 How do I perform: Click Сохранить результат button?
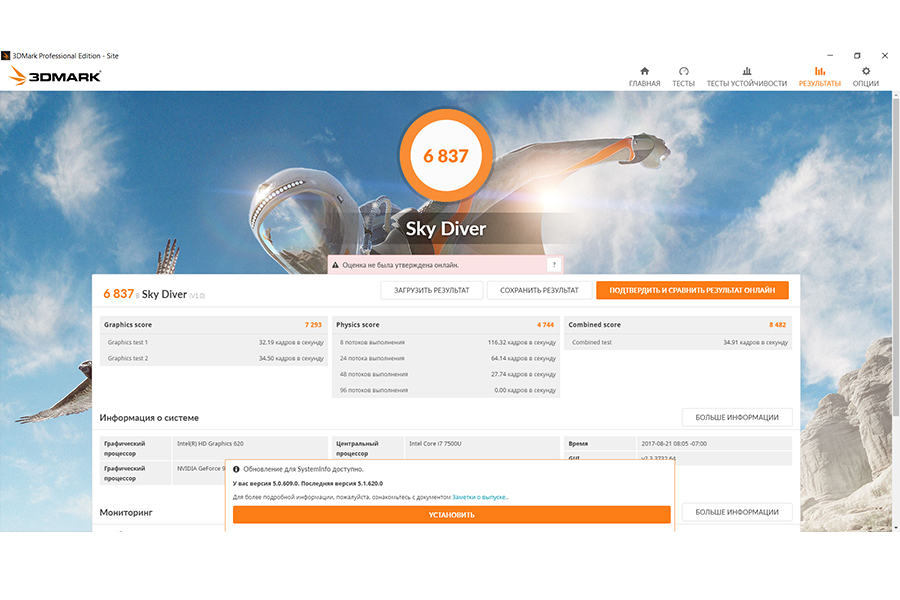[x=539, y=290]
